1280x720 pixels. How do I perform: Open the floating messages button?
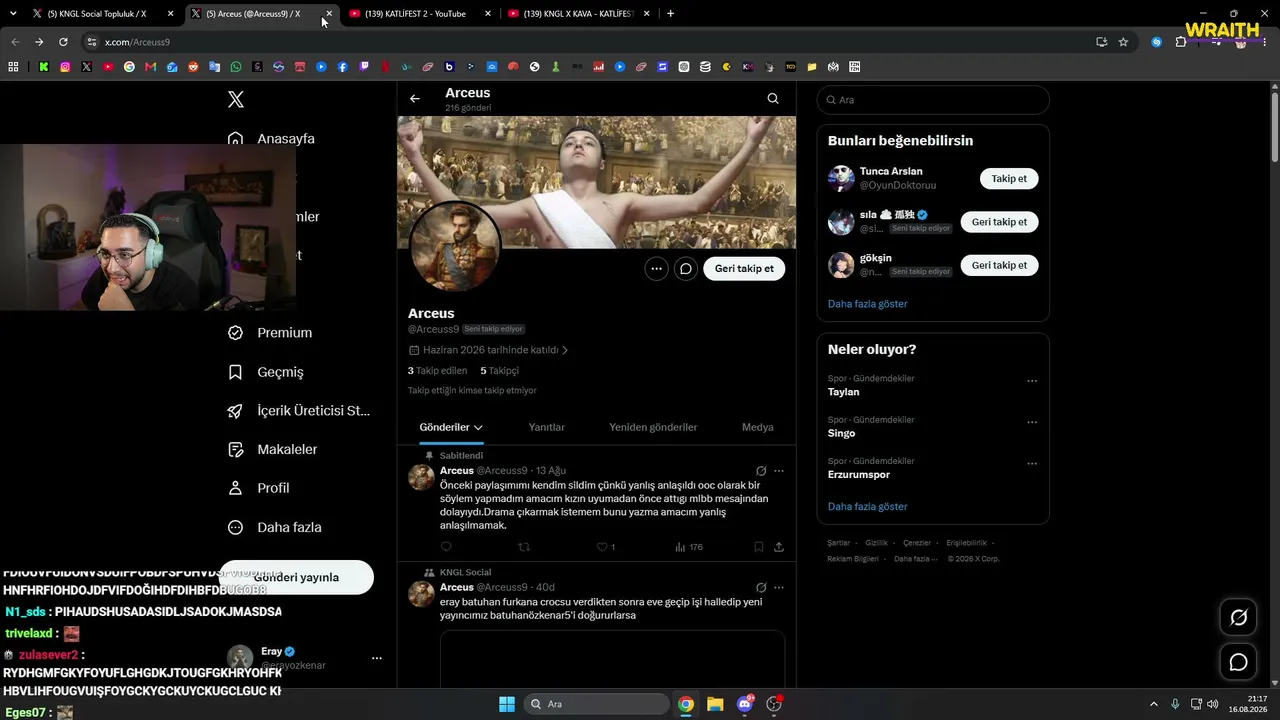point(1238,662)
